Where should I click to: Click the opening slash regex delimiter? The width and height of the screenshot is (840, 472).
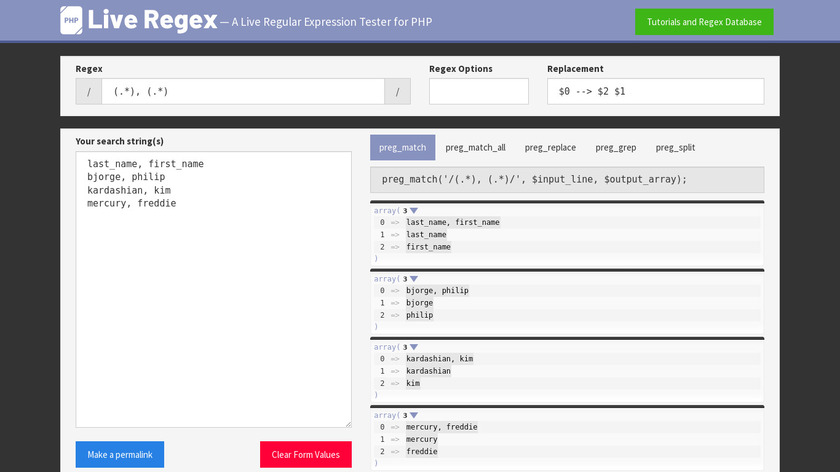coord(89,92)
